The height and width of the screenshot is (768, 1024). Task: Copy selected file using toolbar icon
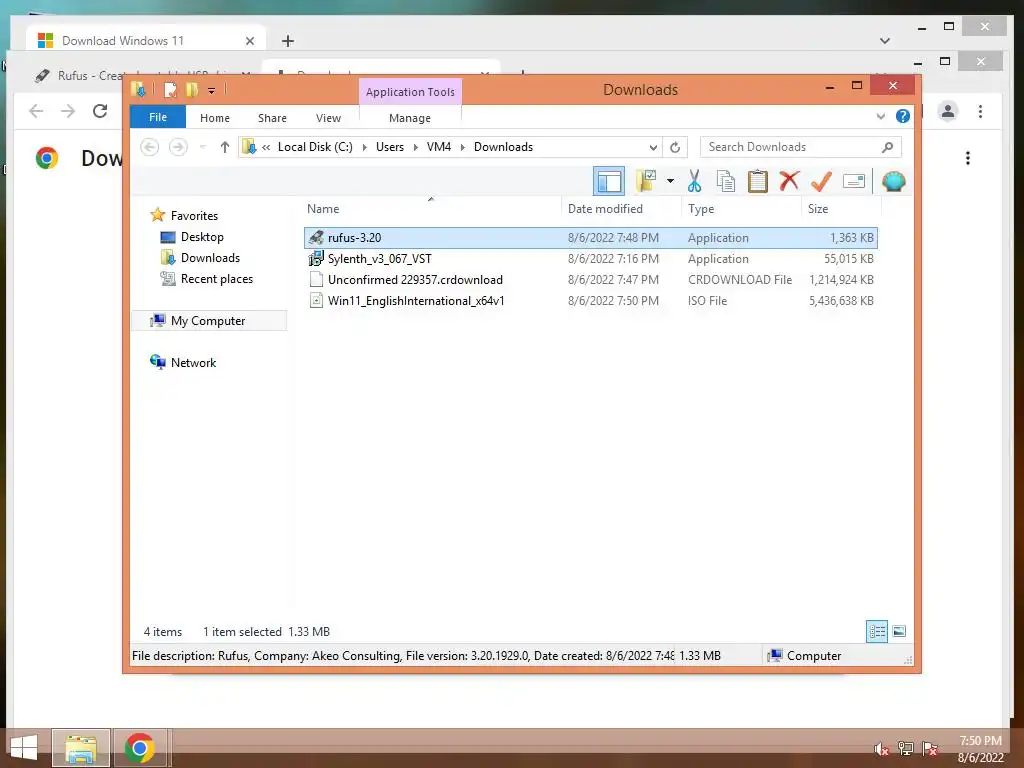coord(726,181)
